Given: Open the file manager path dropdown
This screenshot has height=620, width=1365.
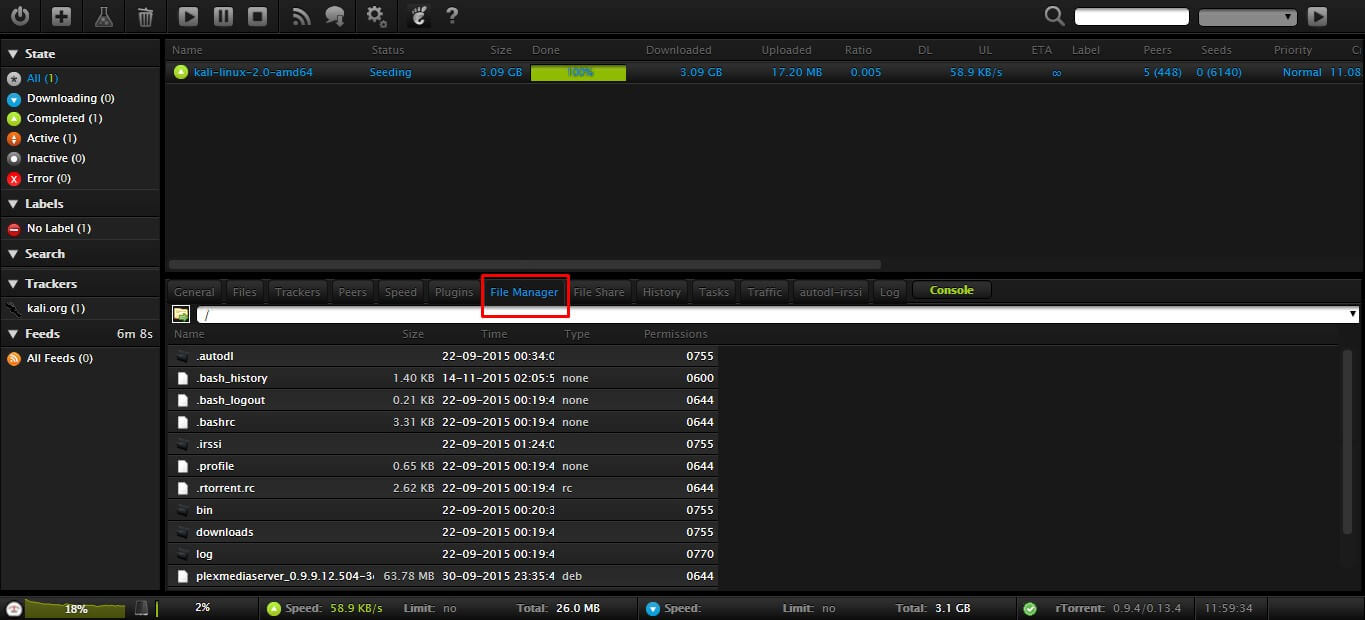Looking at the screenshot, I should 1352,314.
